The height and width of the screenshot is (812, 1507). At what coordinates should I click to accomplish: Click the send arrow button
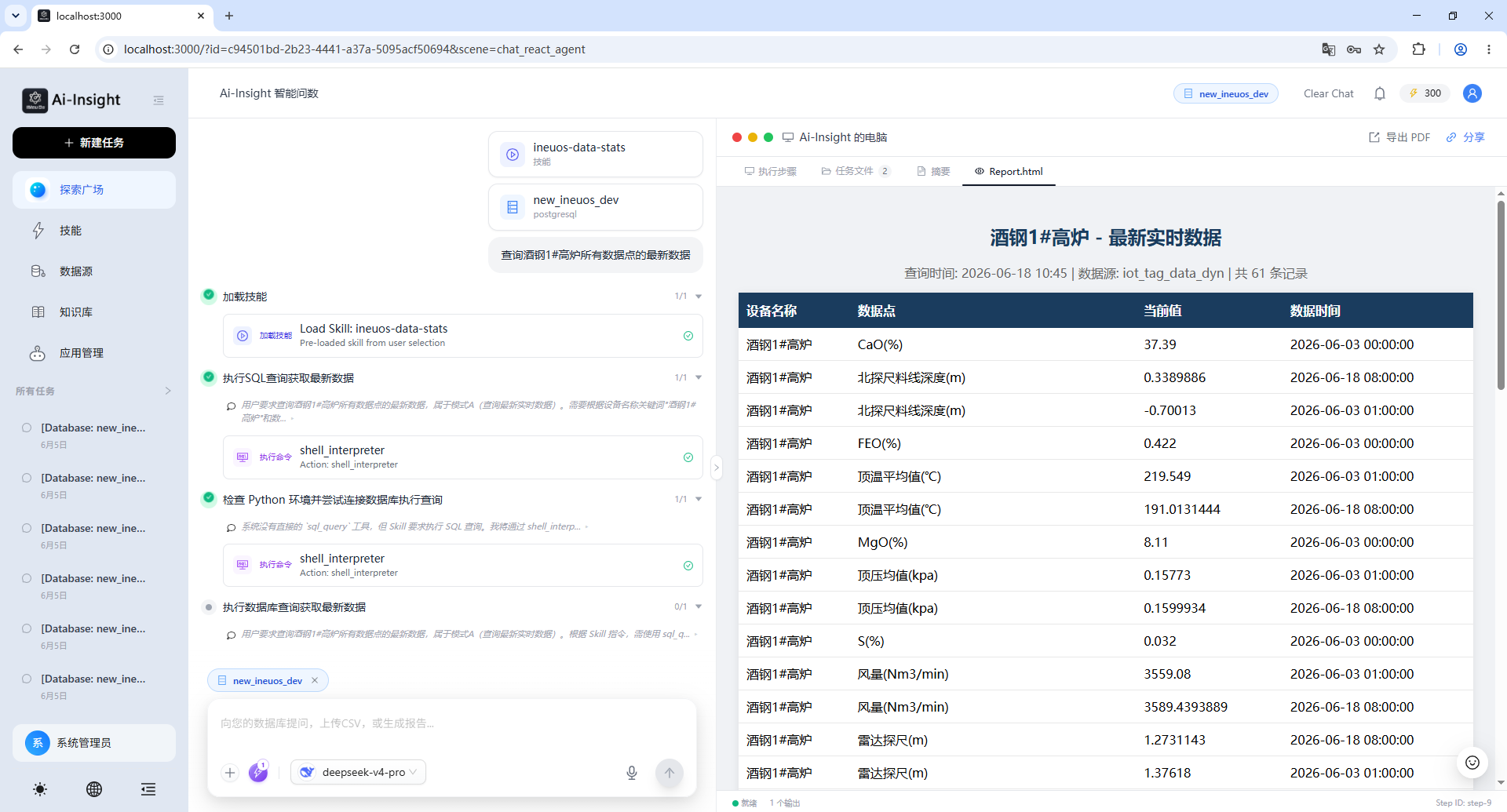coord(670,773)
